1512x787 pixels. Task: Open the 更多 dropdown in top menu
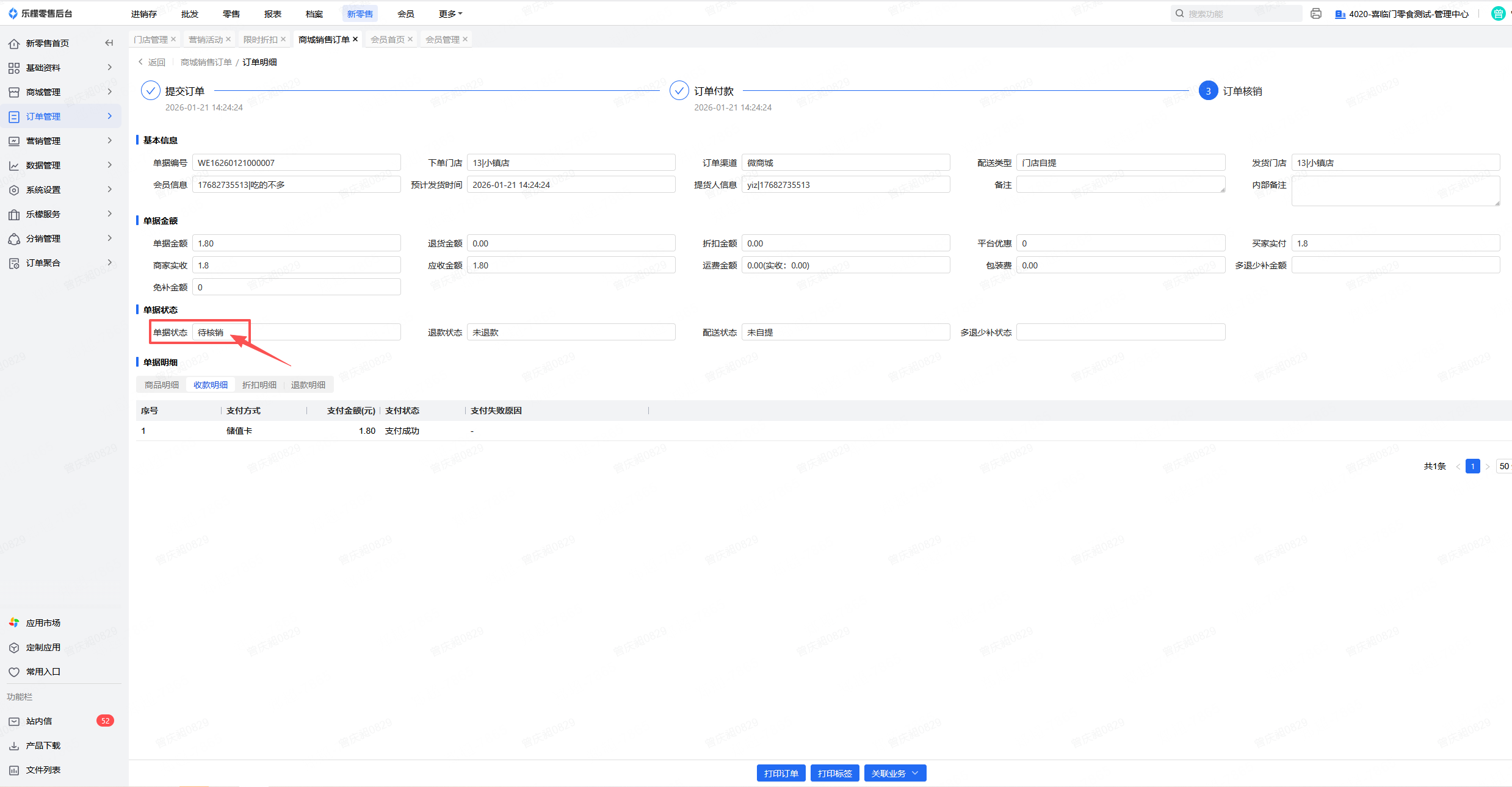click(450, 13)
